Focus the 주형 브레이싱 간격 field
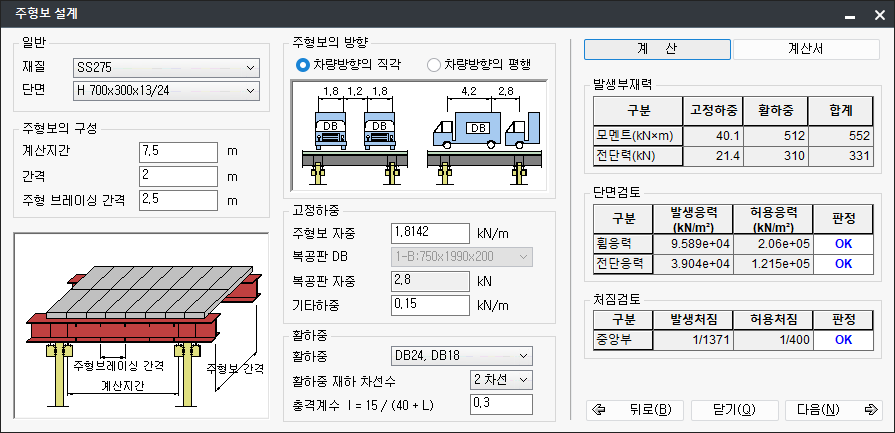895x433 pixels. click(x=178, y=200)
